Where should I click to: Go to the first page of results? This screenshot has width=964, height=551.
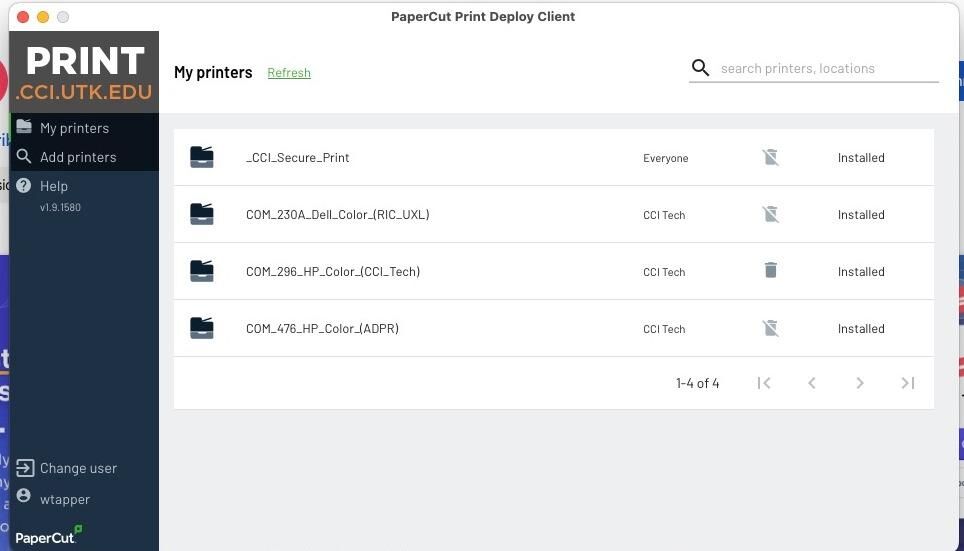[764, 383]
